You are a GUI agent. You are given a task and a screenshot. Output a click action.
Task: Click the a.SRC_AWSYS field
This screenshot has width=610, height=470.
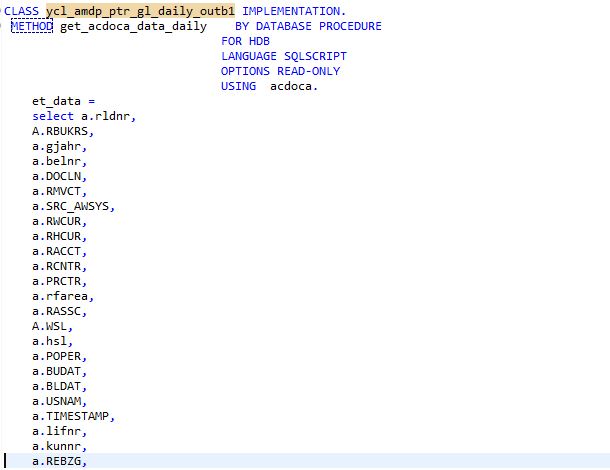tap(74, 207)
